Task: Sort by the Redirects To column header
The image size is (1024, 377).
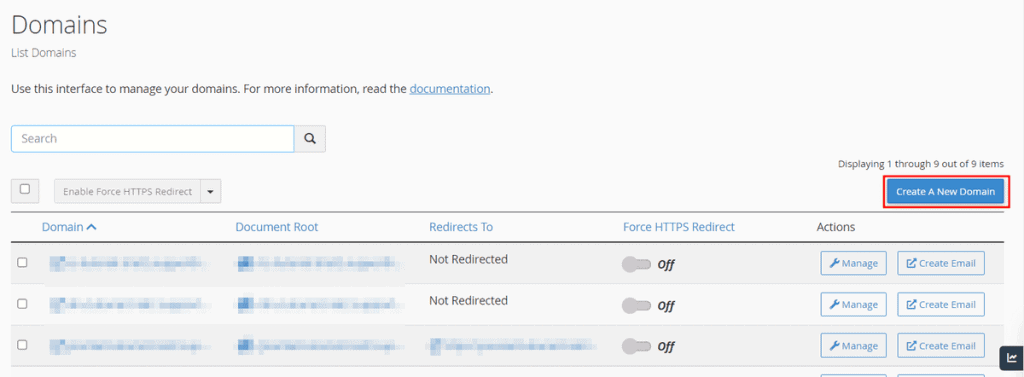Action: [461, 227]
